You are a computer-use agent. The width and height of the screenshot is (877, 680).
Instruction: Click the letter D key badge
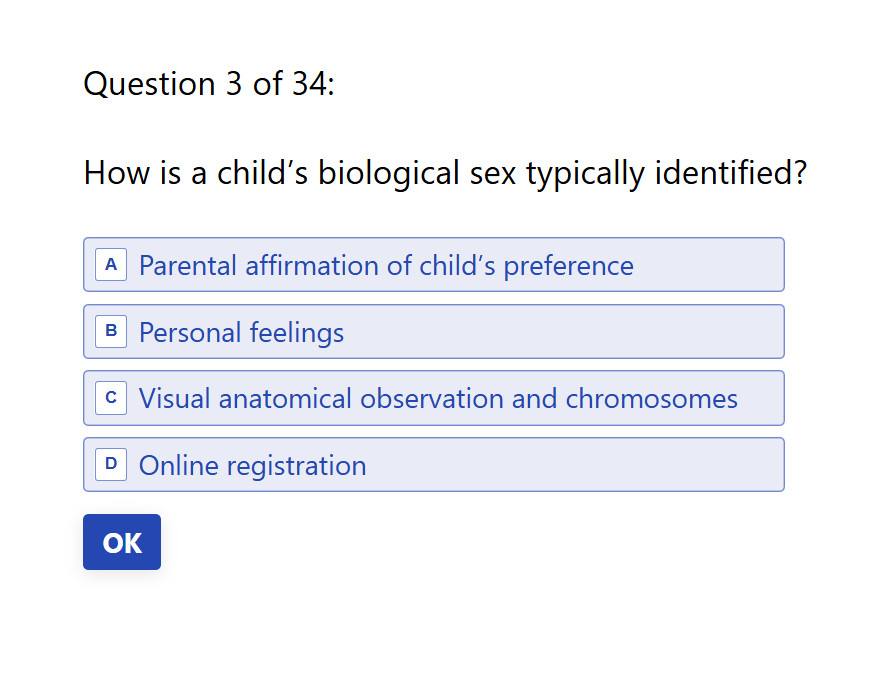tap(111, 465)
